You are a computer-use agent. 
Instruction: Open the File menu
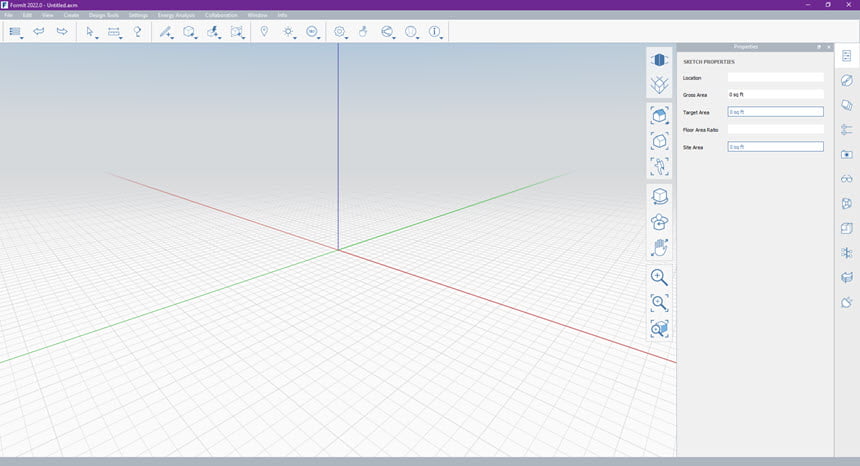9,15
